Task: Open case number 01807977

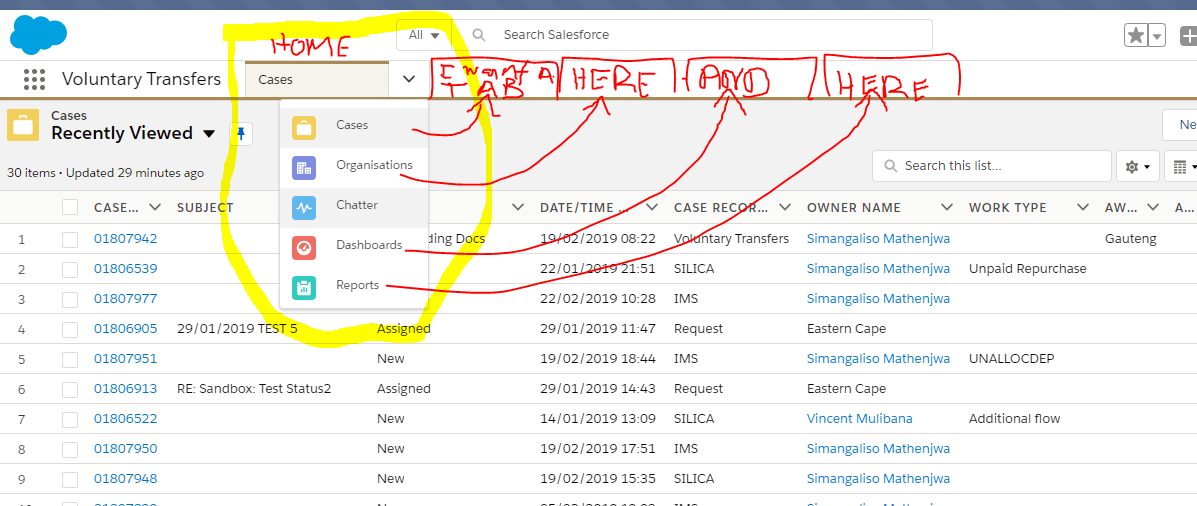Action: click(125, 298)
